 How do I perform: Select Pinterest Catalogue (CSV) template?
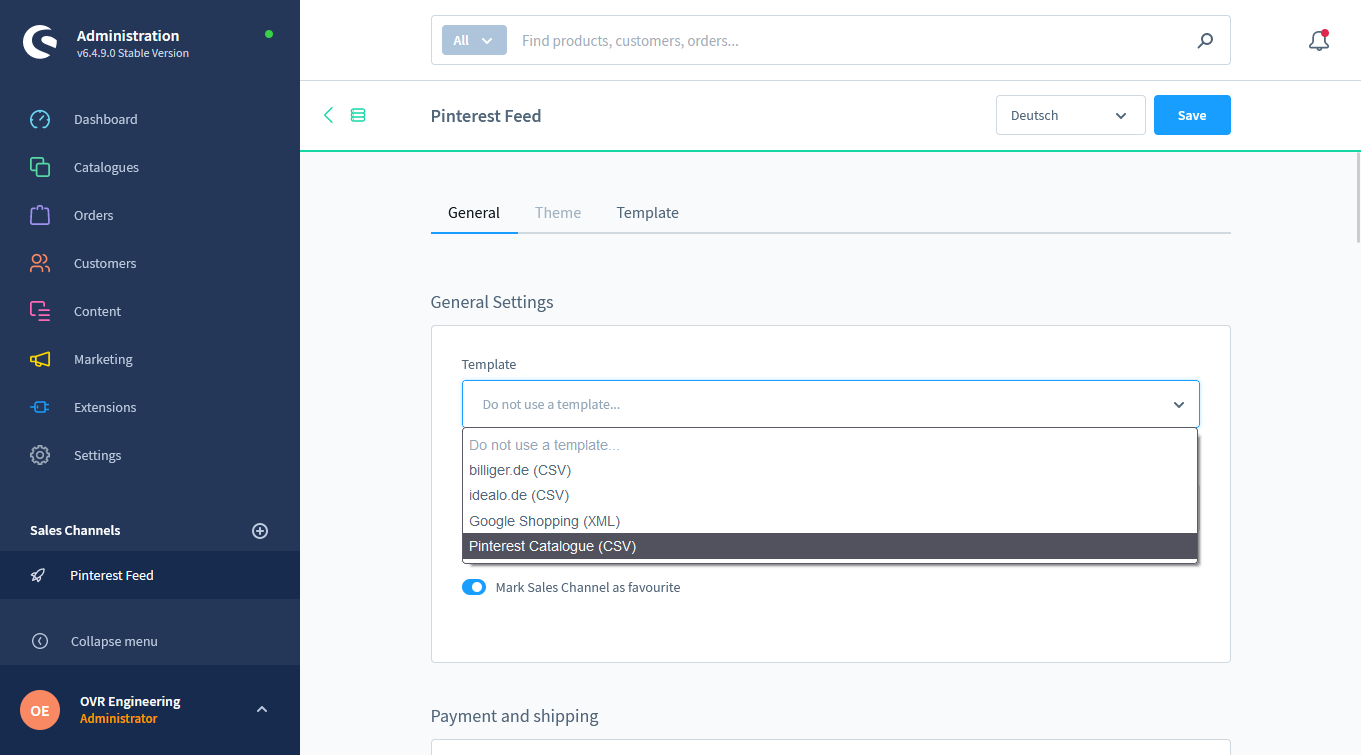click(830, 546)
